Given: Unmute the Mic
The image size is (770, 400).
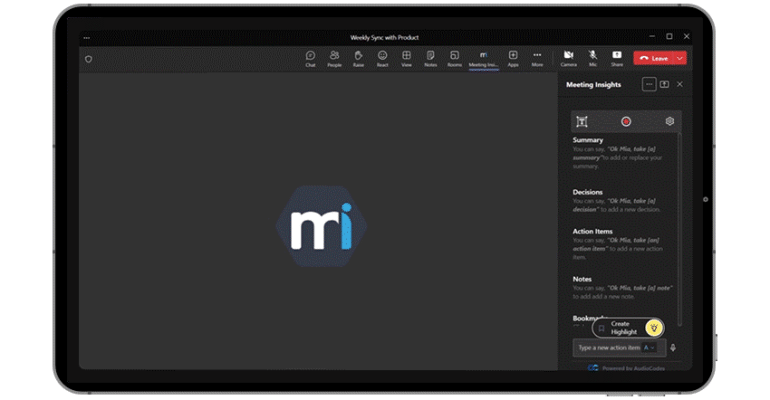Looking at the screenshot, I should coord(593,58).
